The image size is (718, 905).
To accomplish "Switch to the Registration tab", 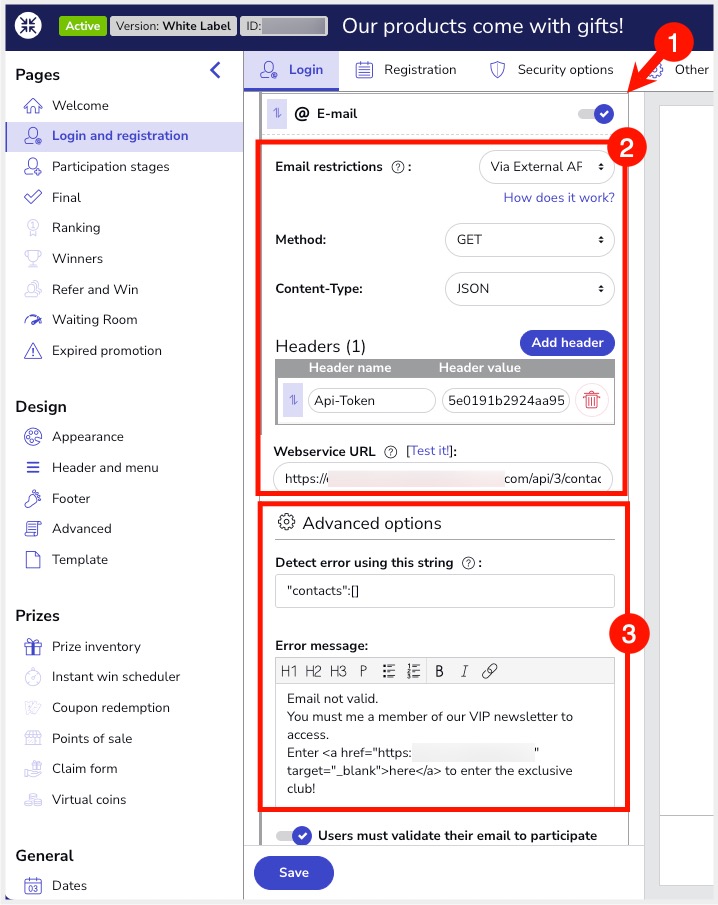I will [406, 70].
